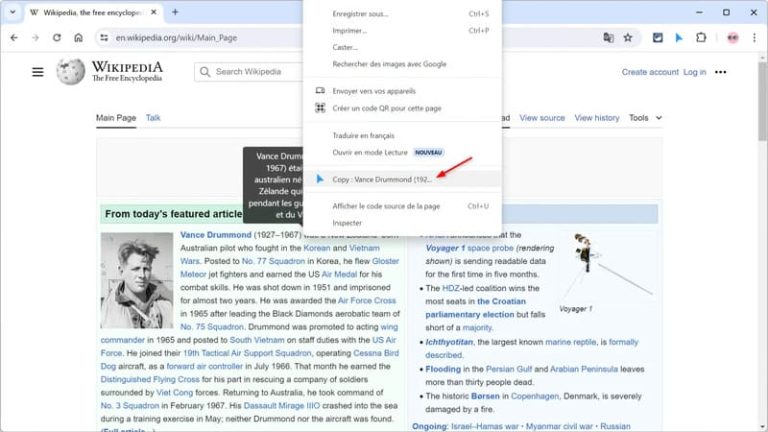Choose 'Enregistrer sous...' in the context menu
Viewport: 768px width, 432px height.
pos(359,14)
